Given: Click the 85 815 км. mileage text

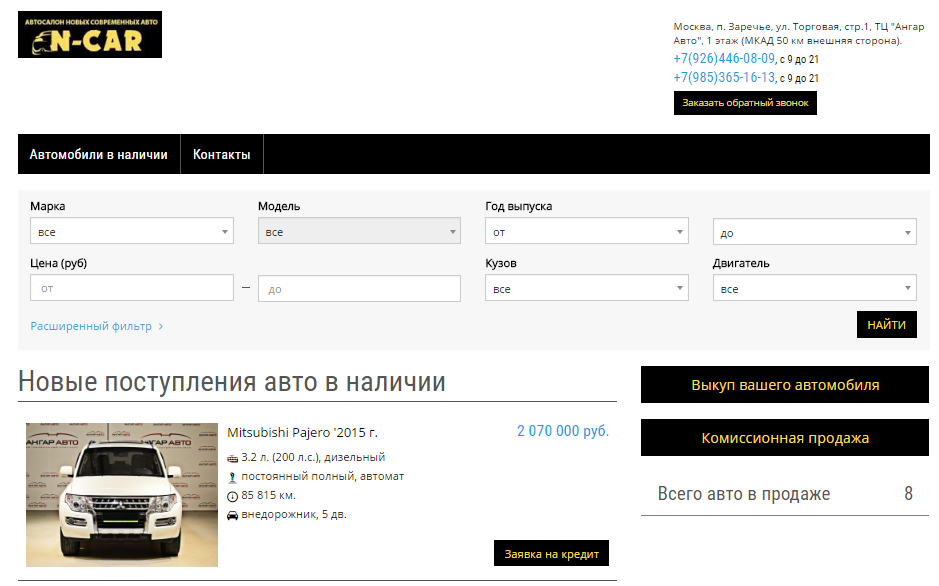Looking at the screenshot, I should click(x=268, y=496).
